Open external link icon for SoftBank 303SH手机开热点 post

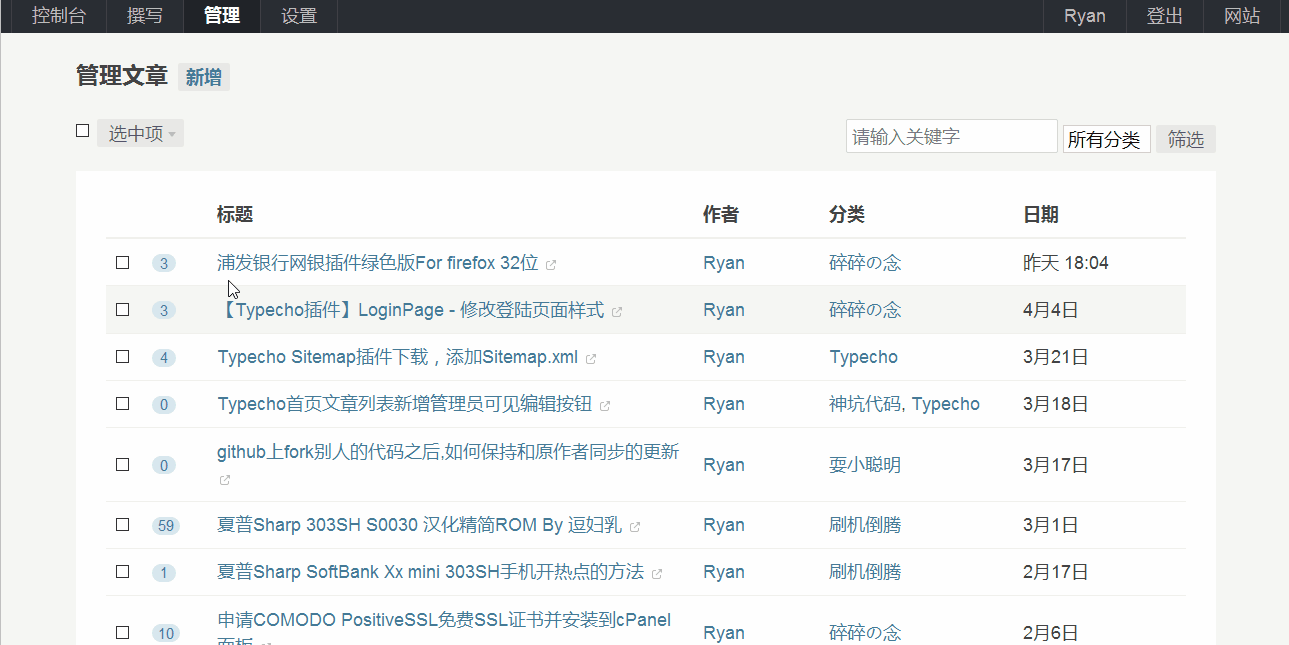pos(657,574)
